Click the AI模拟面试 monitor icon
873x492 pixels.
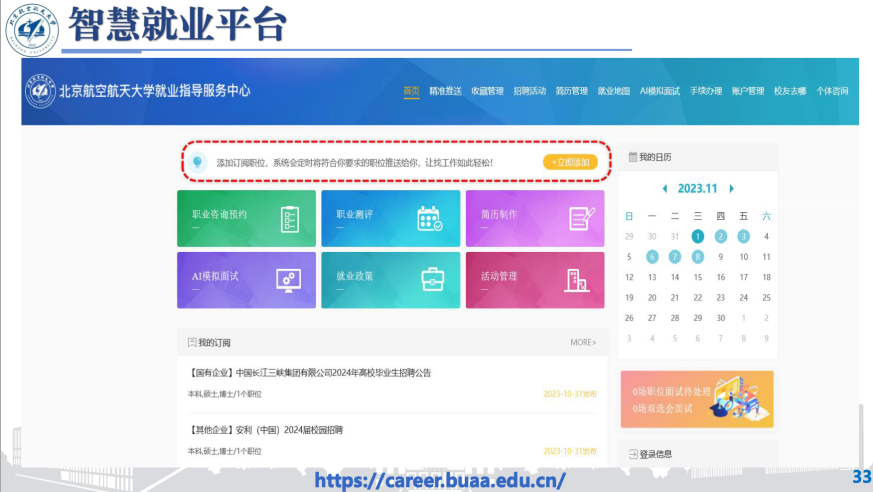pyautogui.click(x=289, y=279)
